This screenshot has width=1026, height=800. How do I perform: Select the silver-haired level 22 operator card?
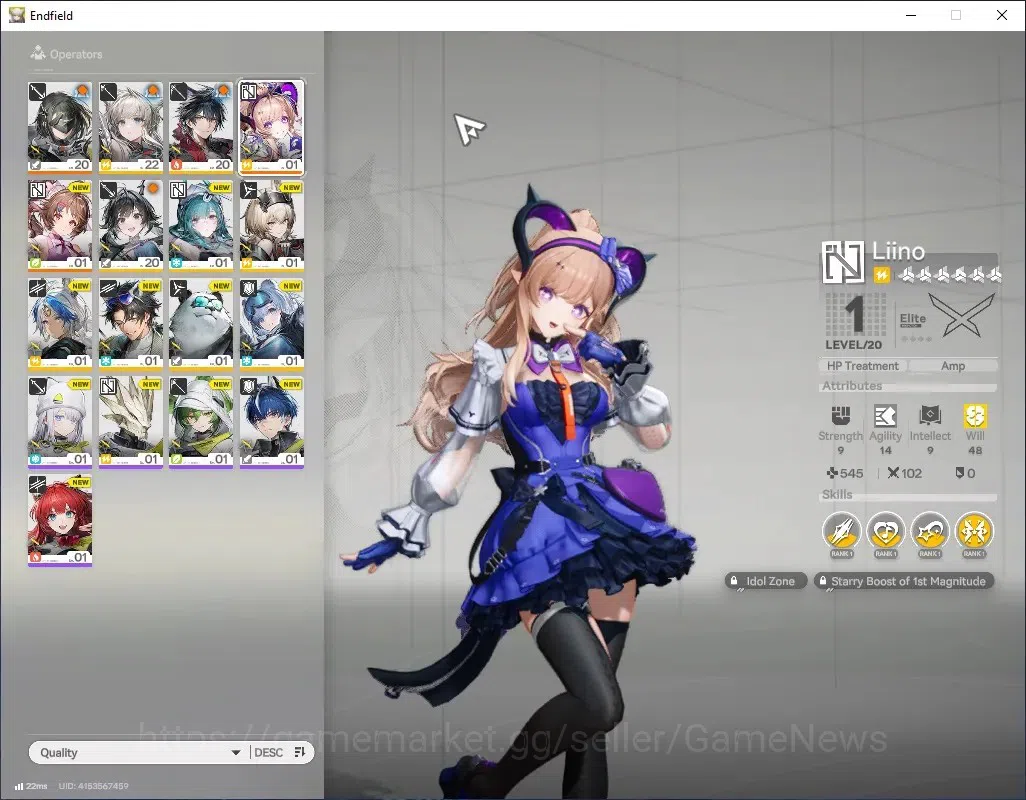coord(130,127)
